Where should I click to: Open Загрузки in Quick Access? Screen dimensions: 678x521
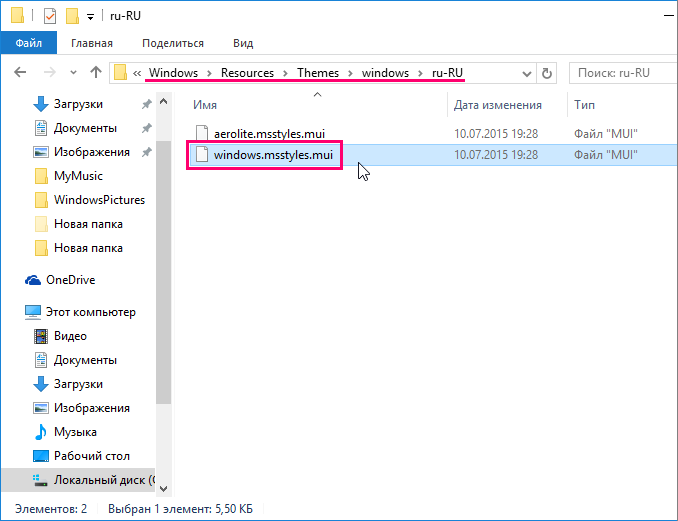click(78, 104)
